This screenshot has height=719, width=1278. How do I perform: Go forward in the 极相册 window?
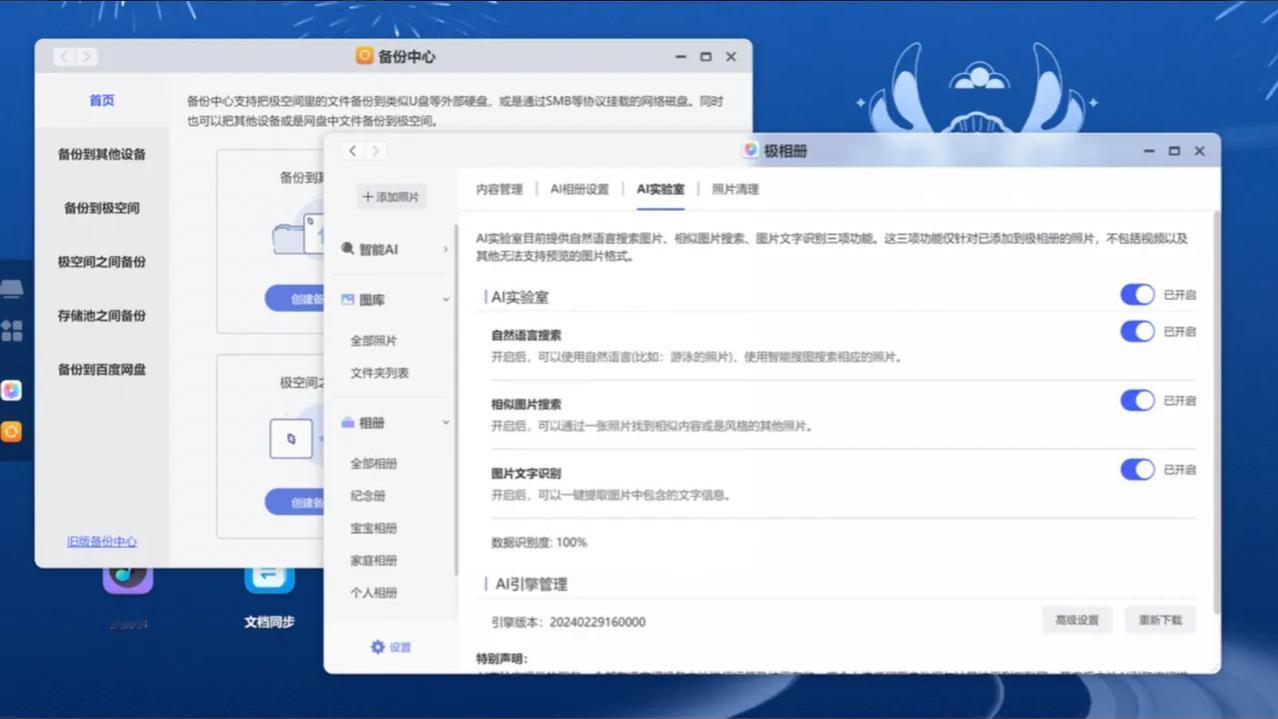(375, 151)
